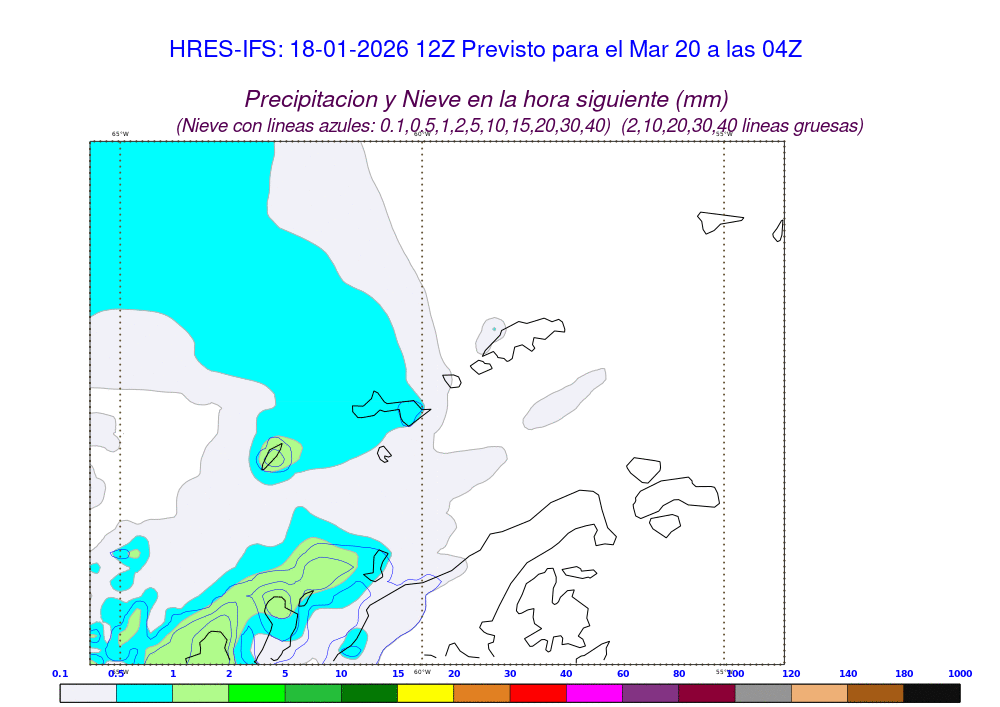Image resolution: width=1000 pixels, height=707 pixels.
Task: Select the red 30–40 mm legend swatch
Action: pyautogui.click(x=538, y=692)
